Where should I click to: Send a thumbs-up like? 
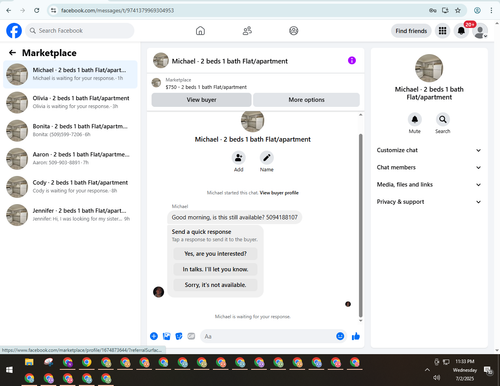coord(356,336)
